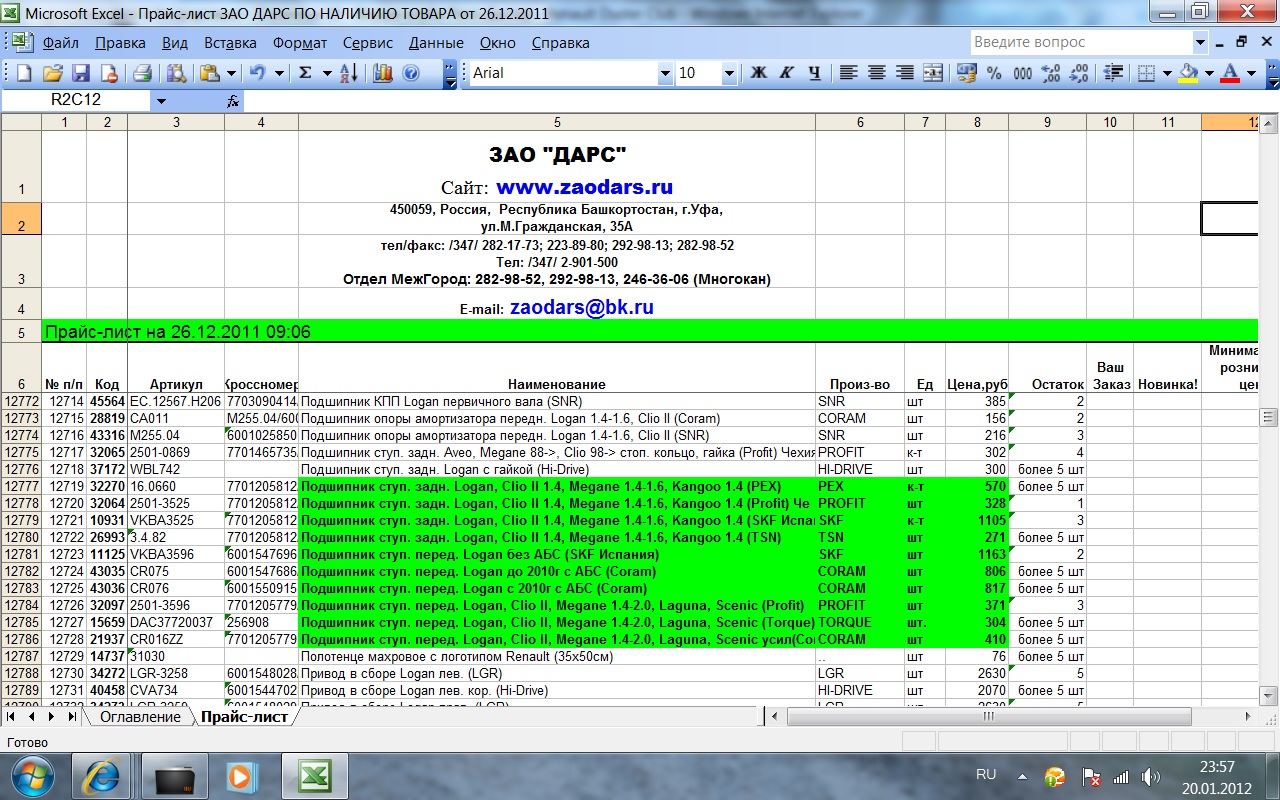Image resolution: width=1280 pixels, height=800 pixels.
Task: Apply Borders using the borders icon
Action: (x=1147, y=73)
